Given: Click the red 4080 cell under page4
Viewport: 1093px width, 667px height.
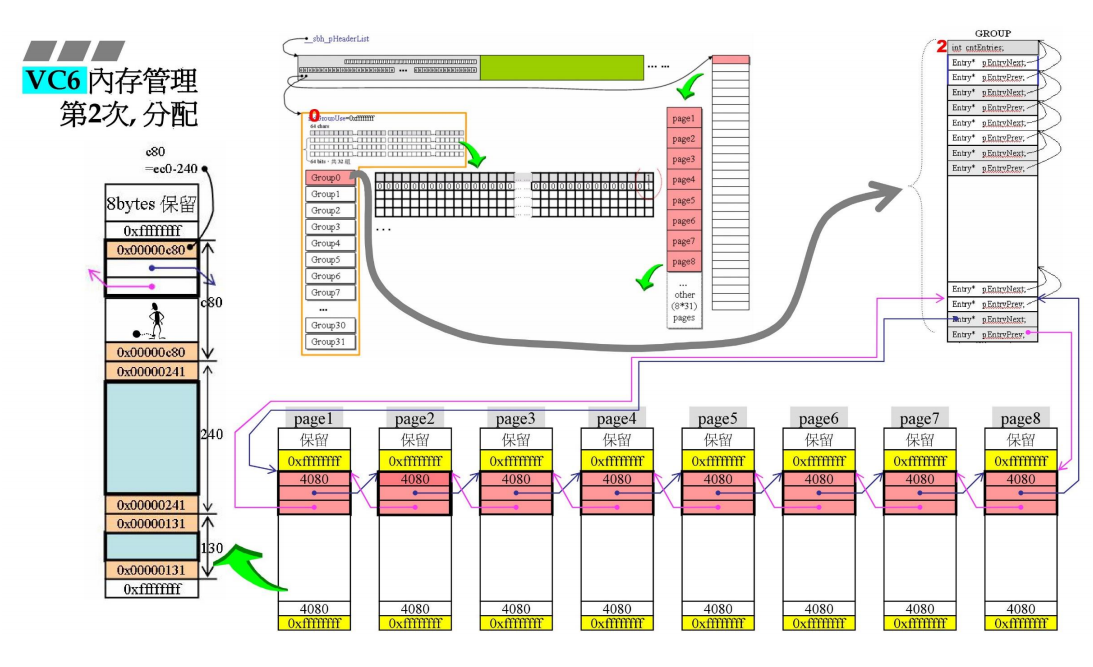Looking at the screenshot, I should pos(617,480).
